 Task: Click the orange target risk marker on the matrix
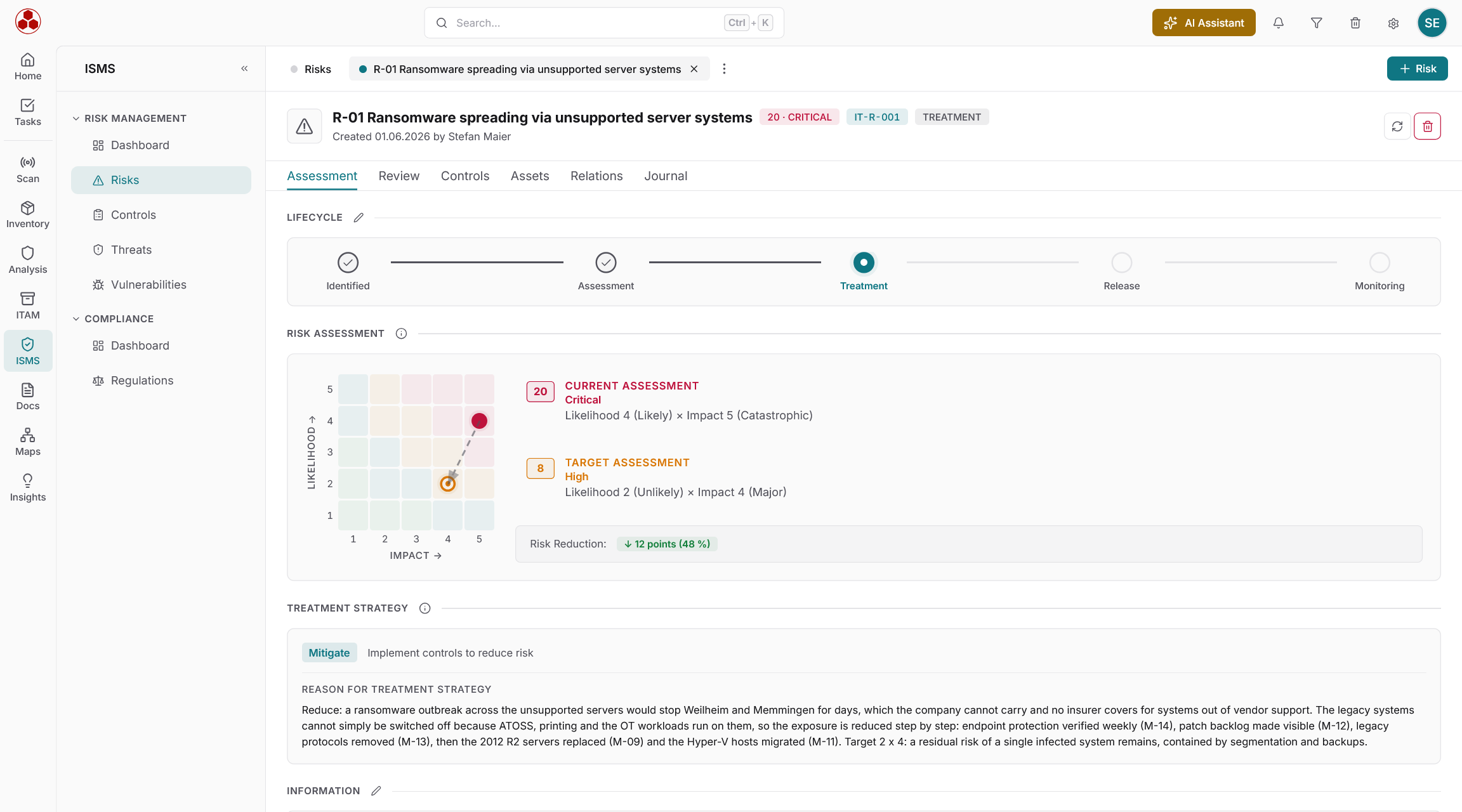(x=448, y=484)
